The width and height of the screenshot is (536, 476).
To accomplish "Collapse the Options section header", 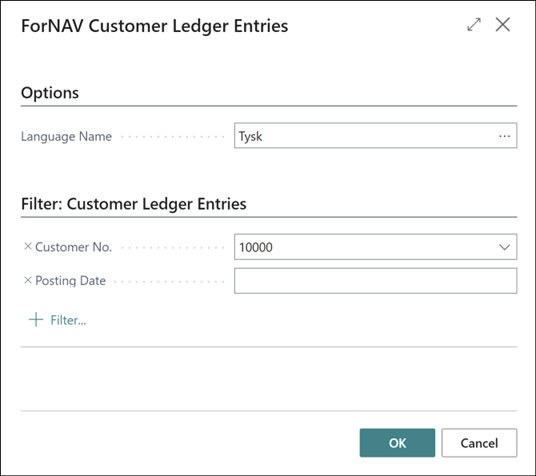I will click(x=50, y=93).
